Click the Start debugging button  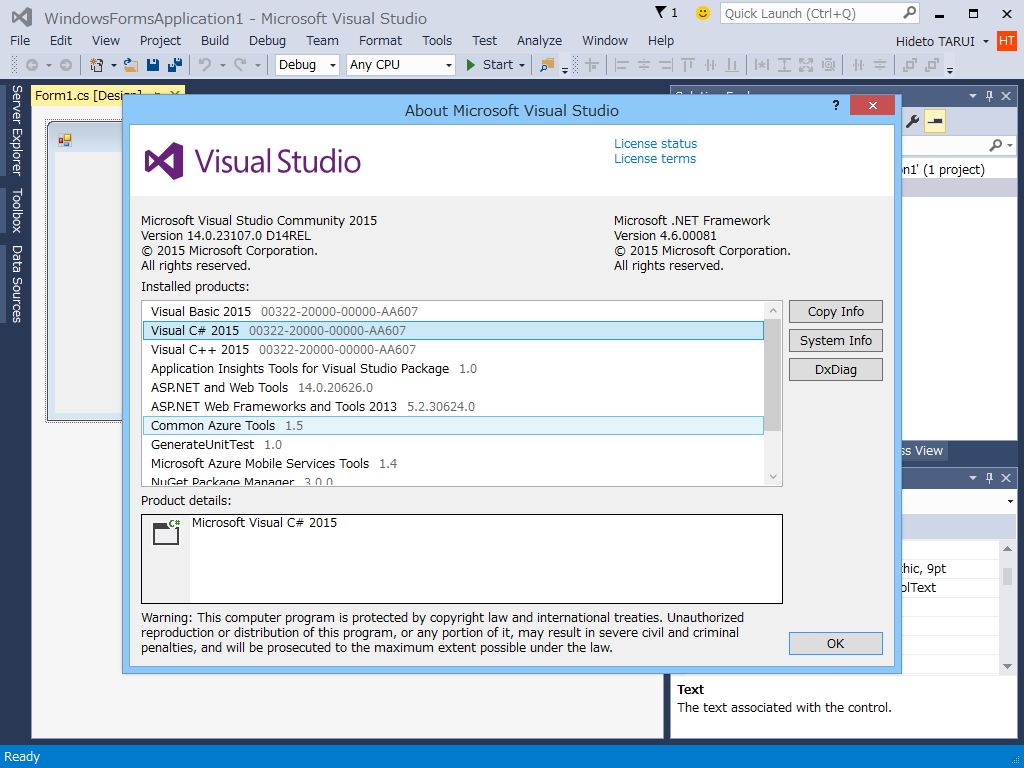[x=490, y=65]
